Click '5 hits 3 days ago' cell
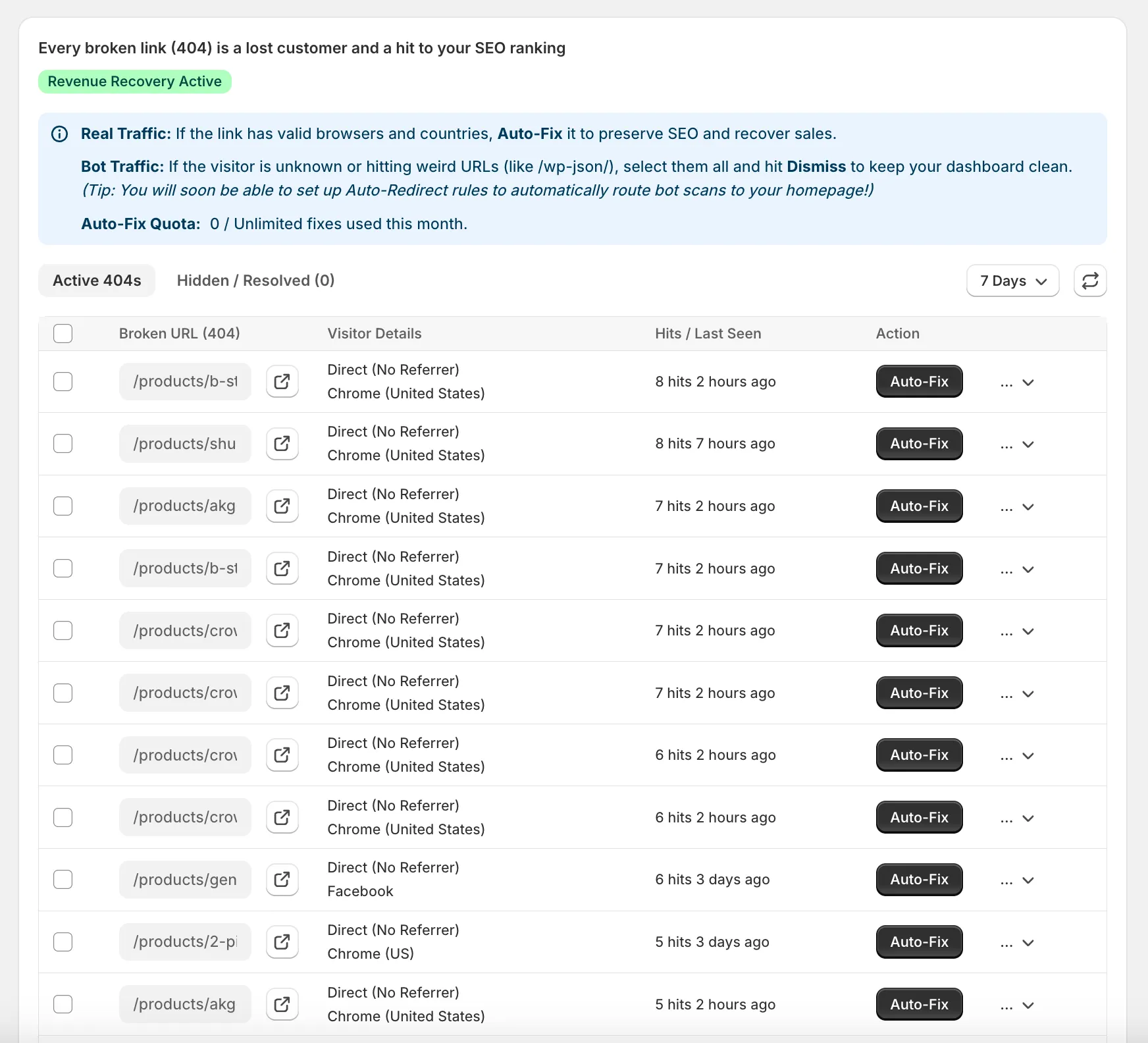 [712, 942]
